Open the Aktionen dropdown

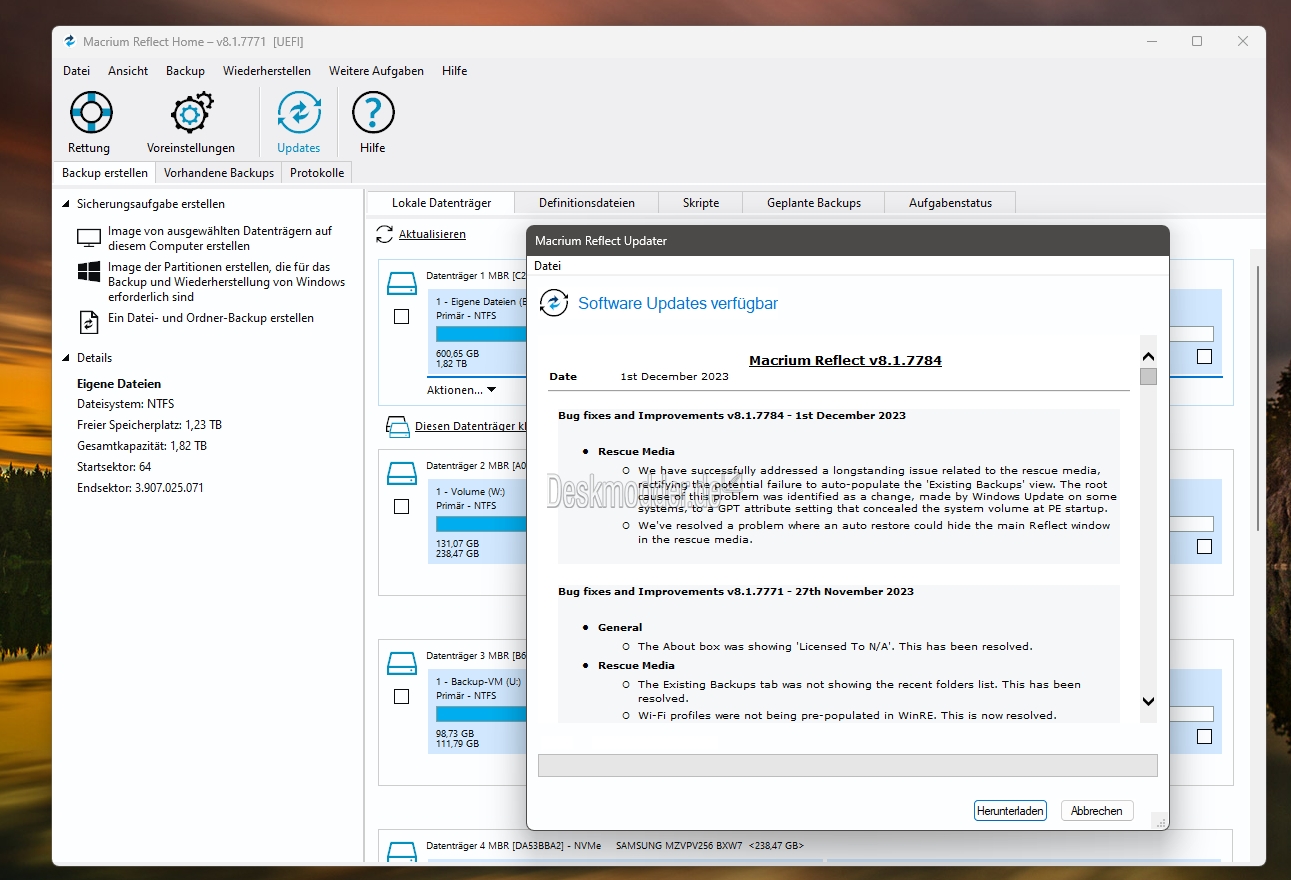[x=461, y=390]
